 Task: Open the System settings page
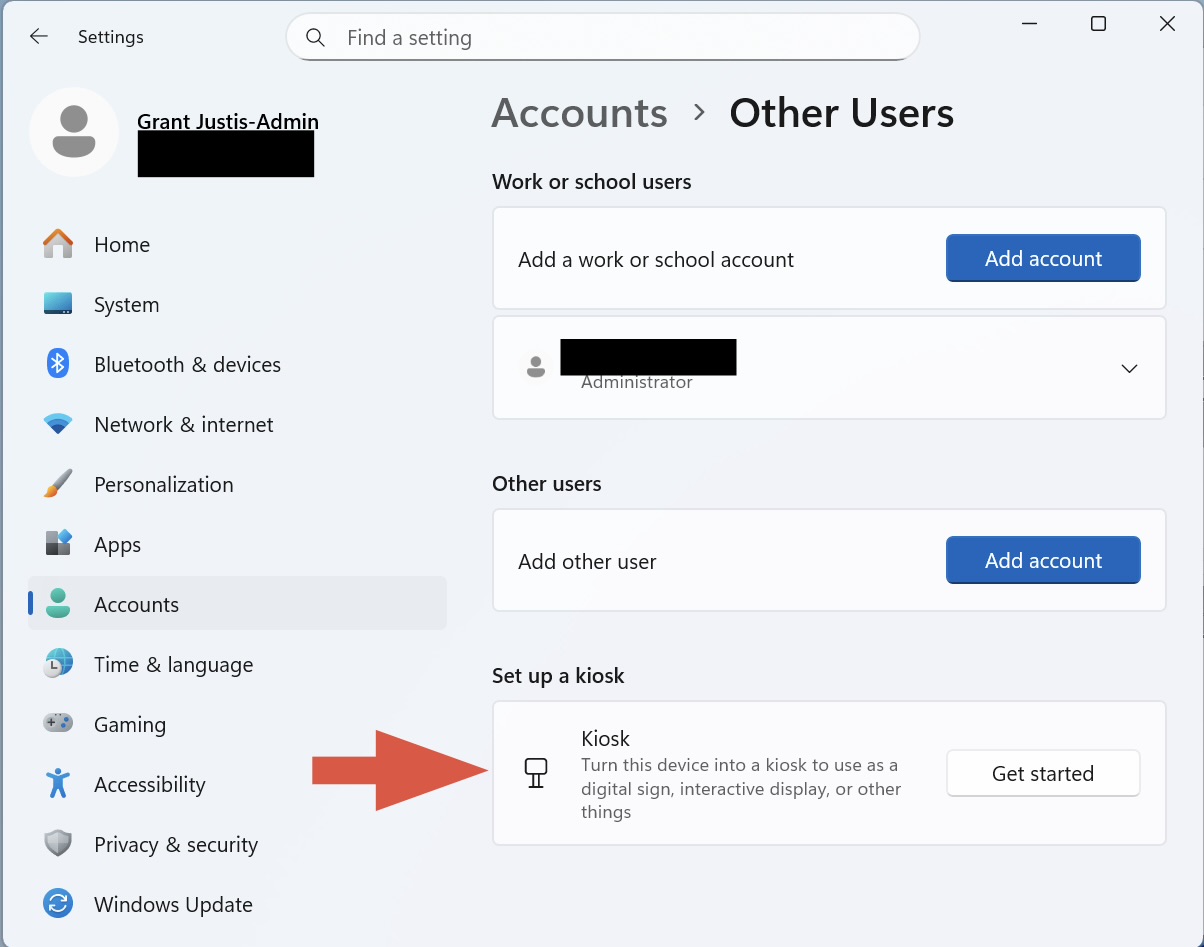237,304
